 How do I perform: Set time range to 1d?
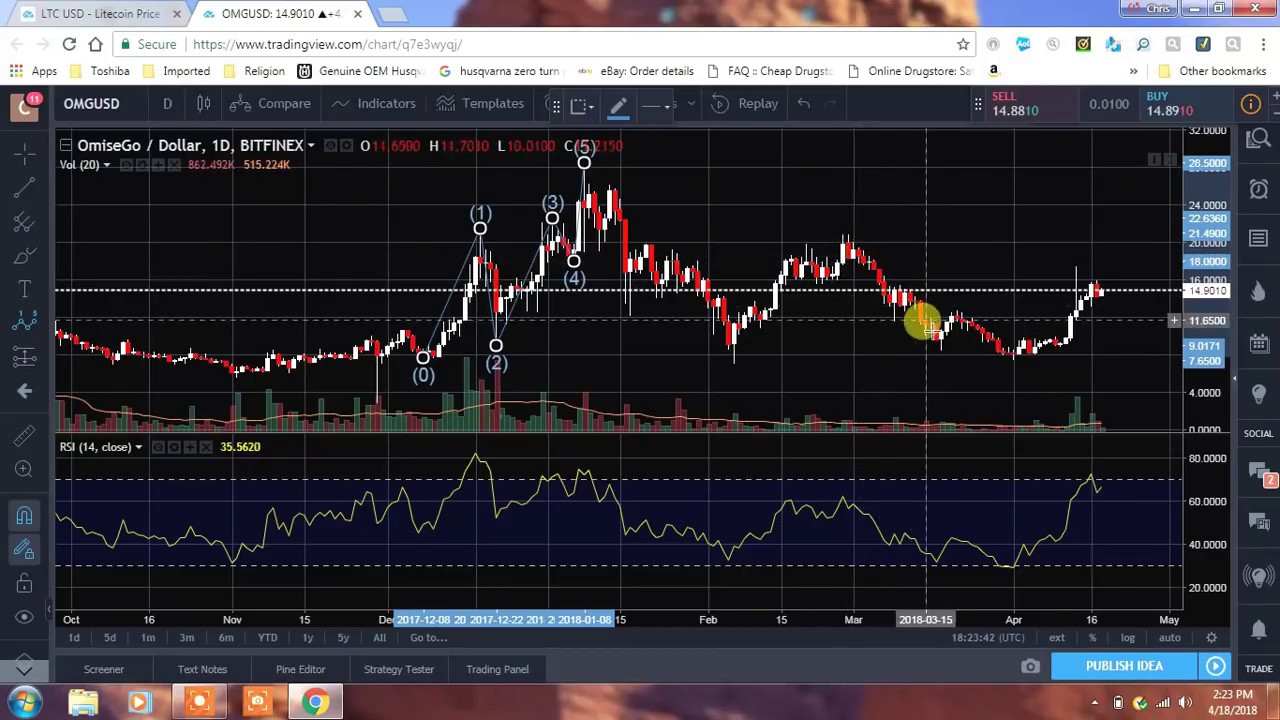[73, 638]
